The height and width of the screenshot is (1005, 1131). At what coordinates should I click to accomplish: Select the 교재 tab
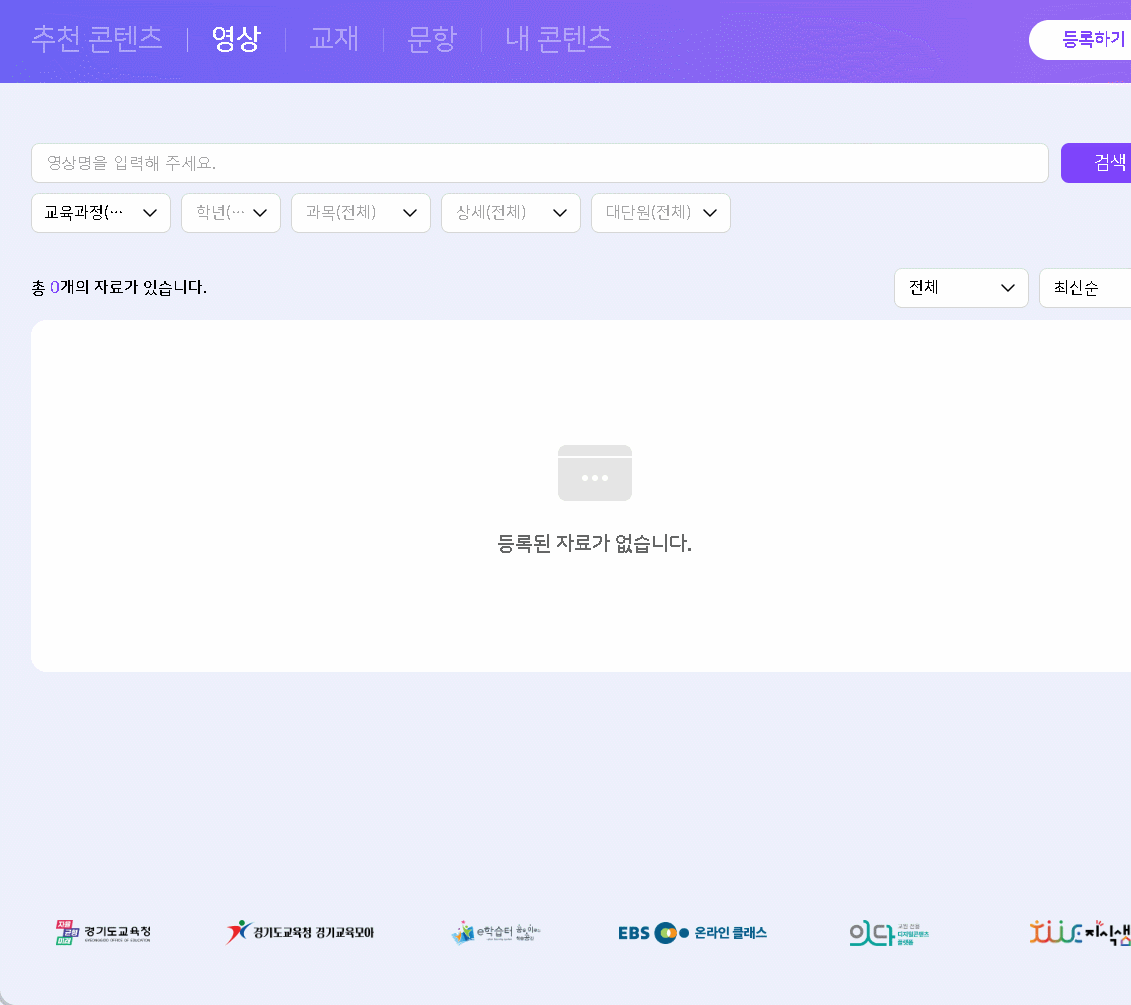point(334,39)
